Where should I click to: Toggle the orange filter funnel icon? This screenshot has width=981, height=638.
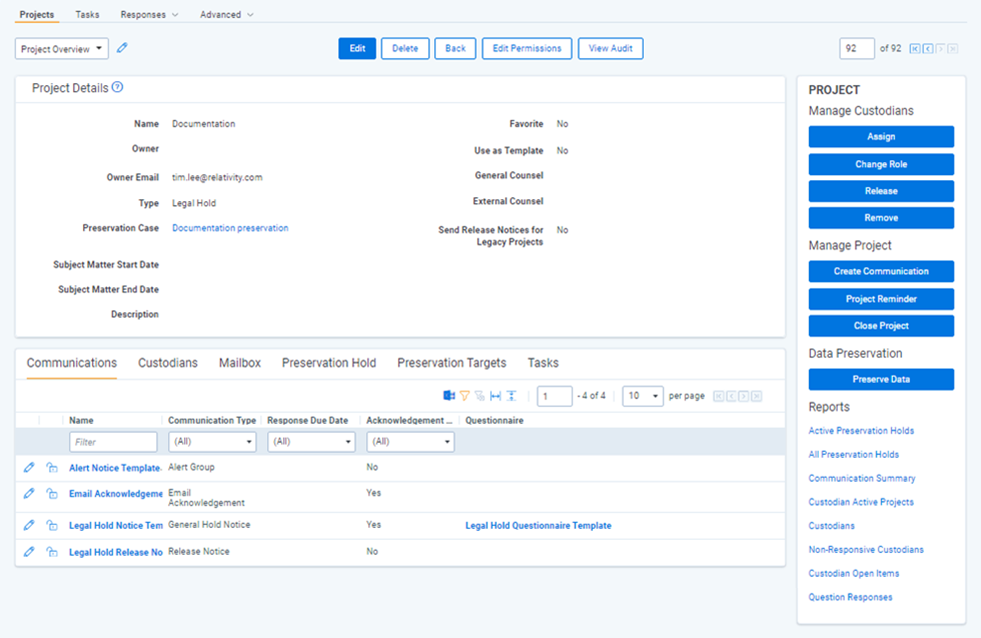465,395
